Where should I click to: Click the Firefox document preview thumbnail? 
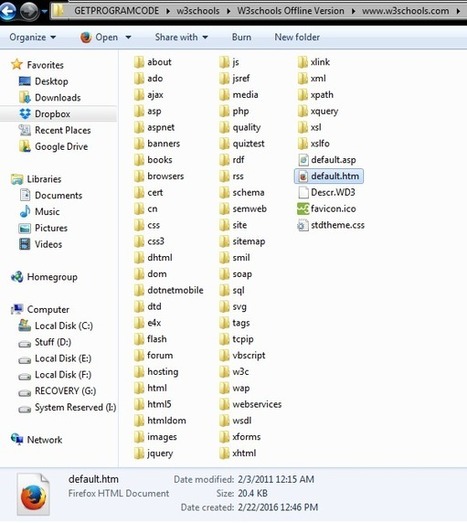point(33,494)
